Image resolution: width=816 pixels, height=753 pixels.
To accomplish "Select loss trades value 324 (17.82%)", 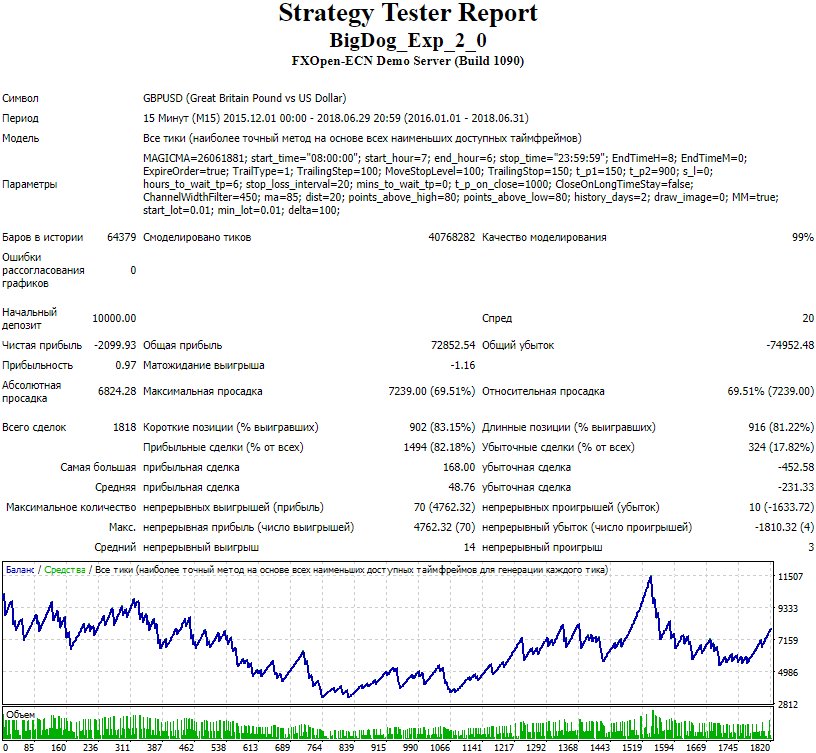I will coord(781,447).
